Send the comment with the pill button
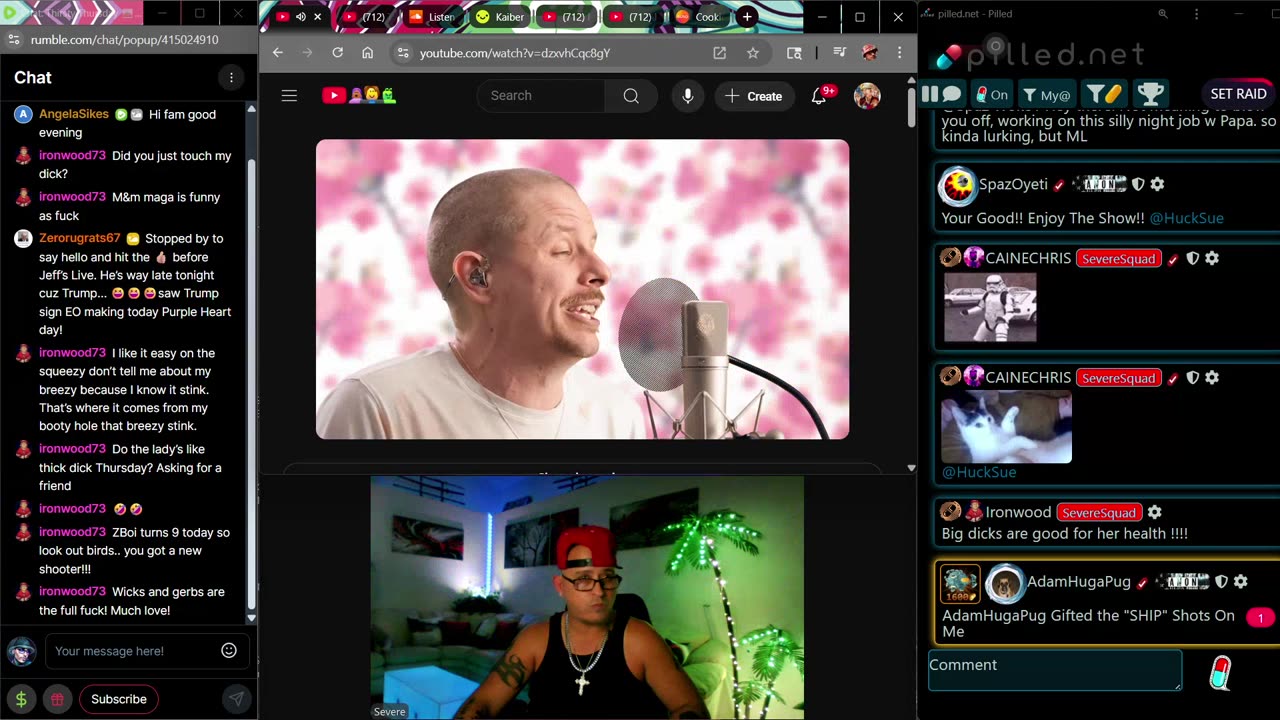This screenshot has width=1280, height=720. coord(1220,673)
